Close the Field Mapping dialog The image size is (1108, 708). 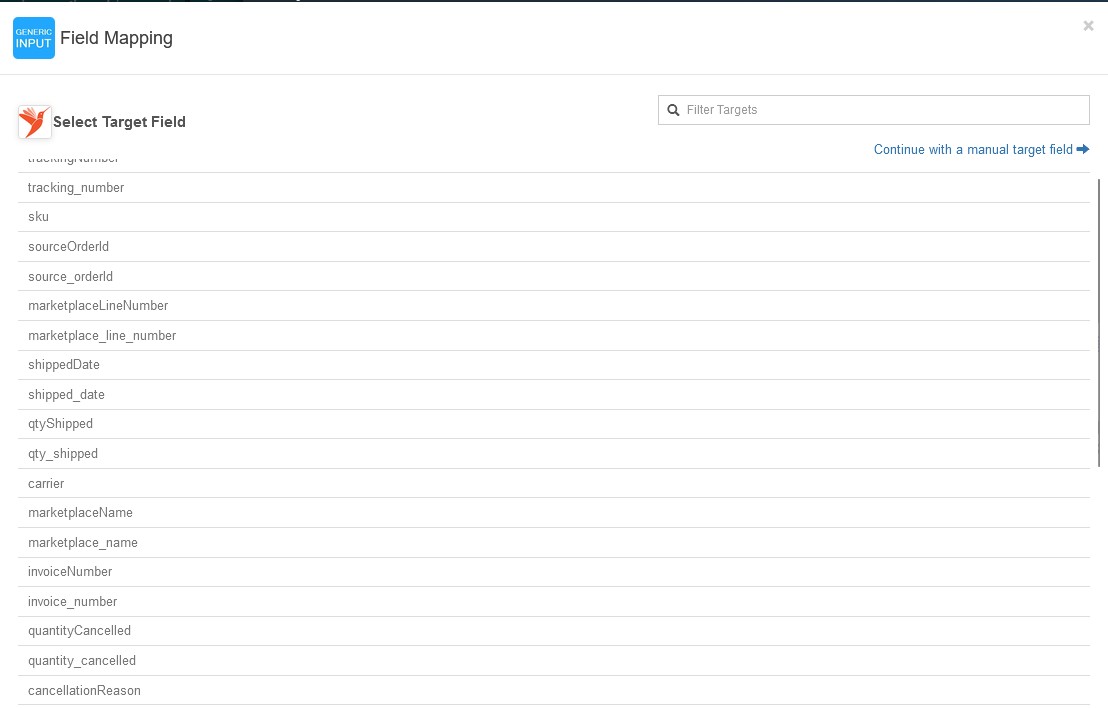(1088, 26)
